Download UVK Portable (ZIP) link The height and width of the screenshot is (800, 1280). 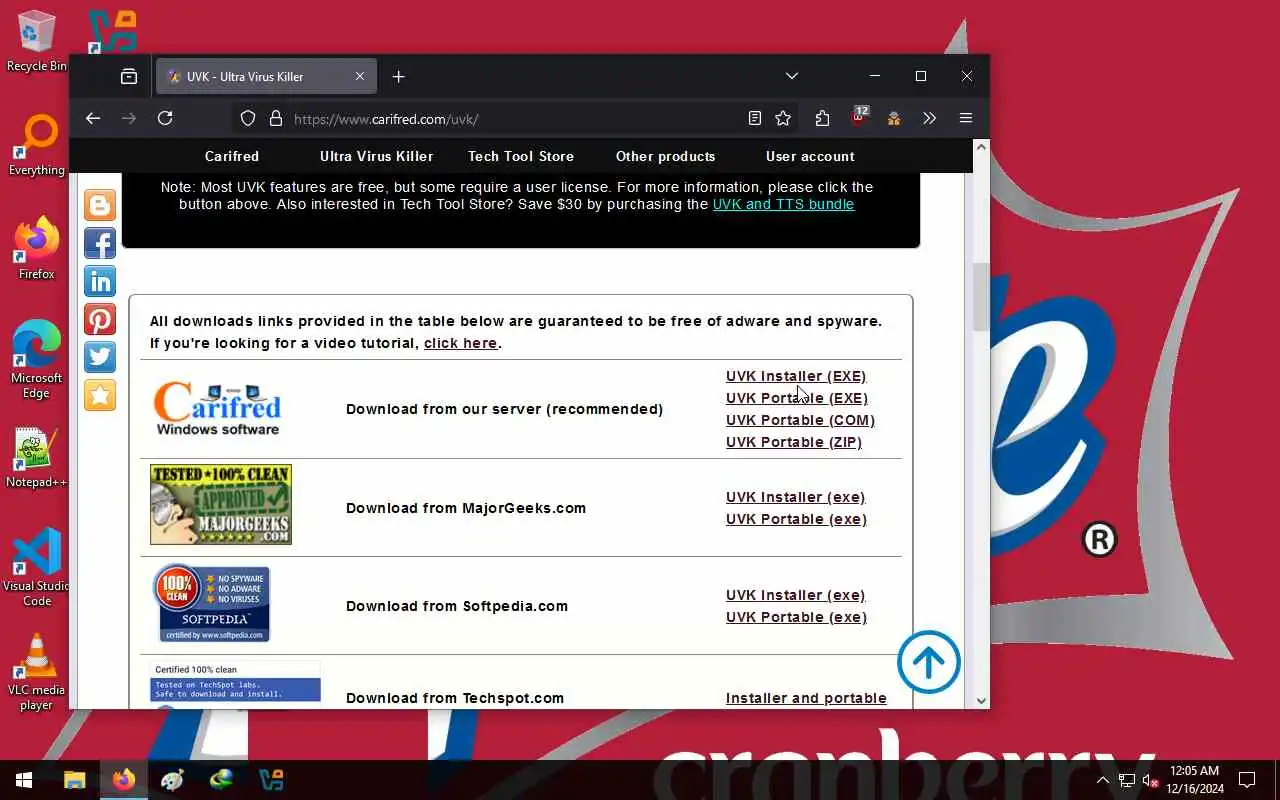[794, 442]
